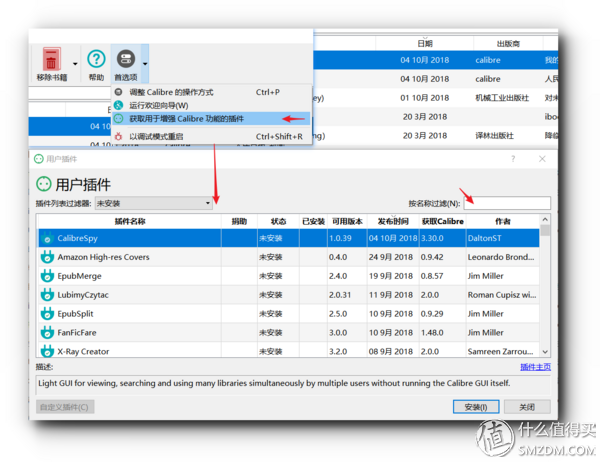Select the EpubMerge plugin row
The image size is (600, 462).
point(289,276)
